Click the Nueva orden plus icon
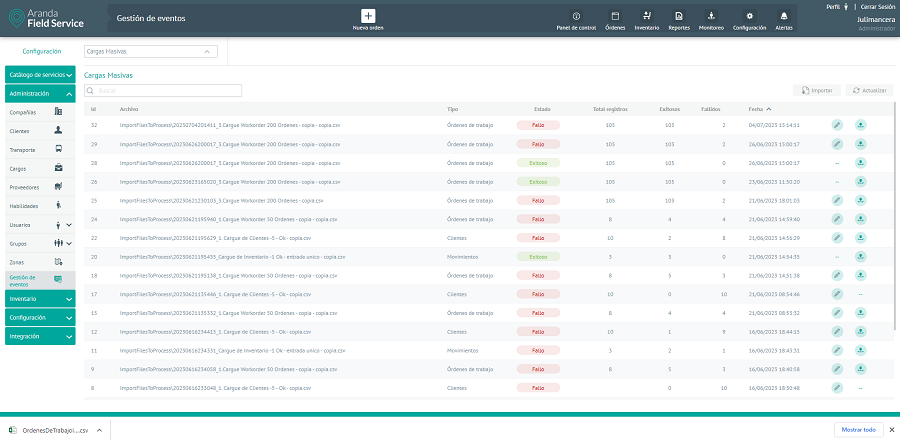The image size is (900, 441). (368, 16)
